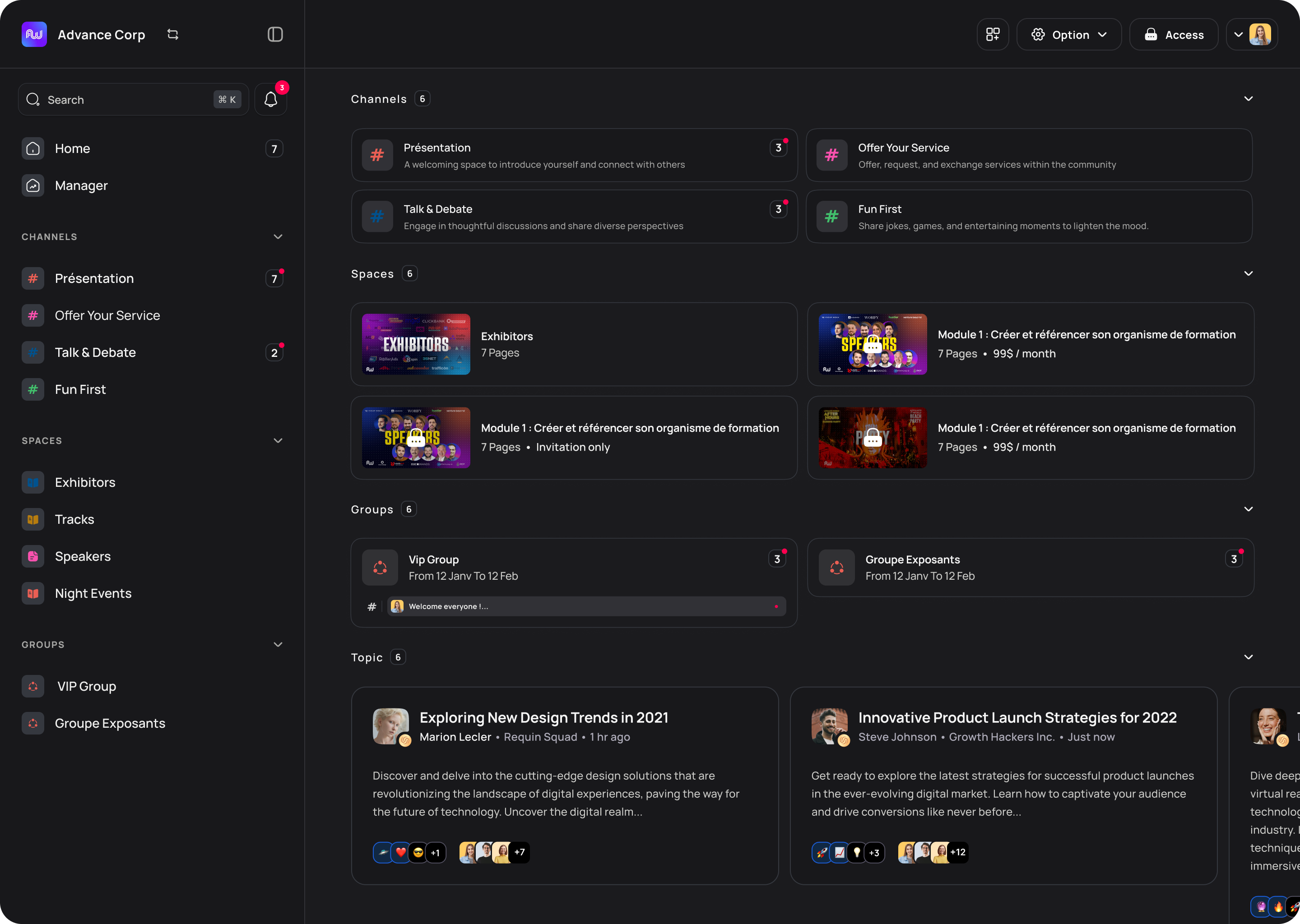Open the Exhibitors space thumbnail
Image resolution: width=1300 pixels, height=924 pixels.
coord(415,344)
